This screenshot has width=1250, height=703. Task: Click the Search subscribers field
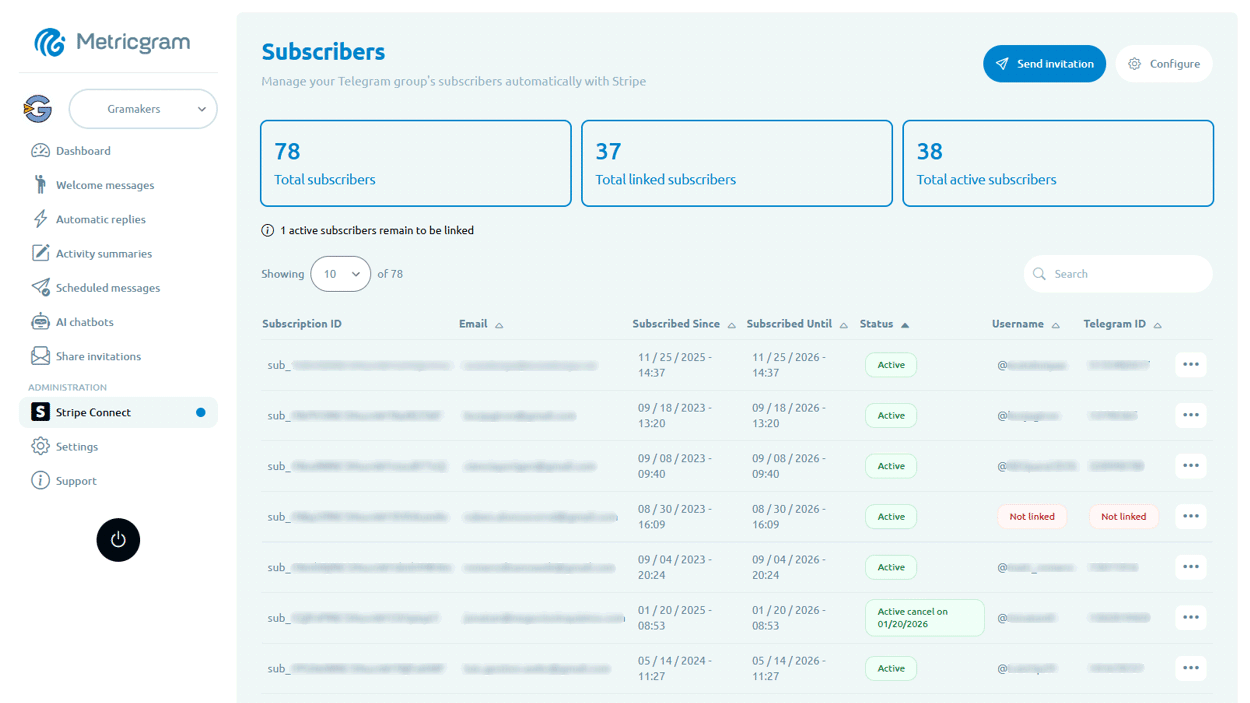click(x=1118, y=274)
